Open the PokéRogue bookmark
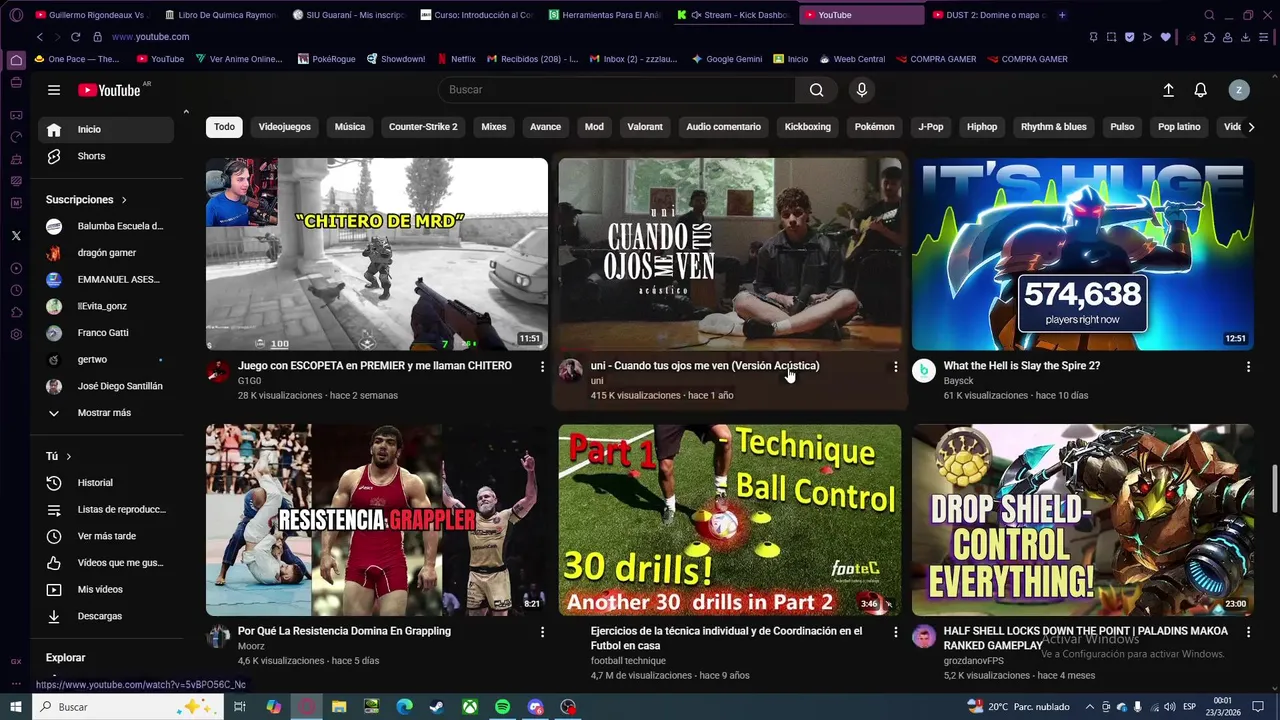The image size is (1280, 720). pos(327,59)
